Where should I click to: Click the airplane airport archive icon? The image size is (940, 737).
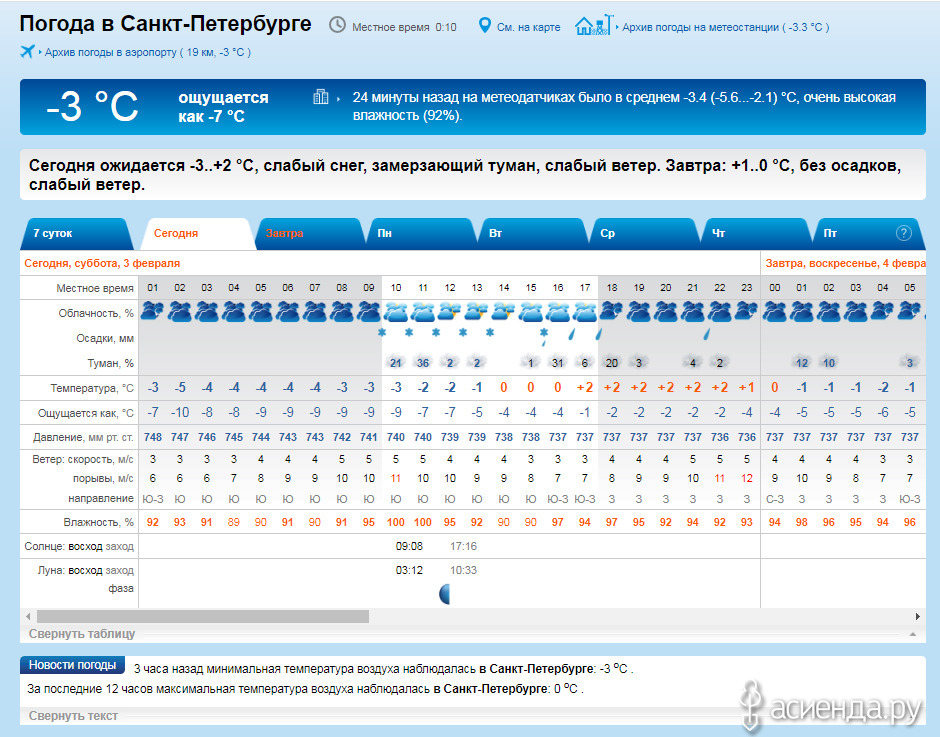tap(28, 52)
